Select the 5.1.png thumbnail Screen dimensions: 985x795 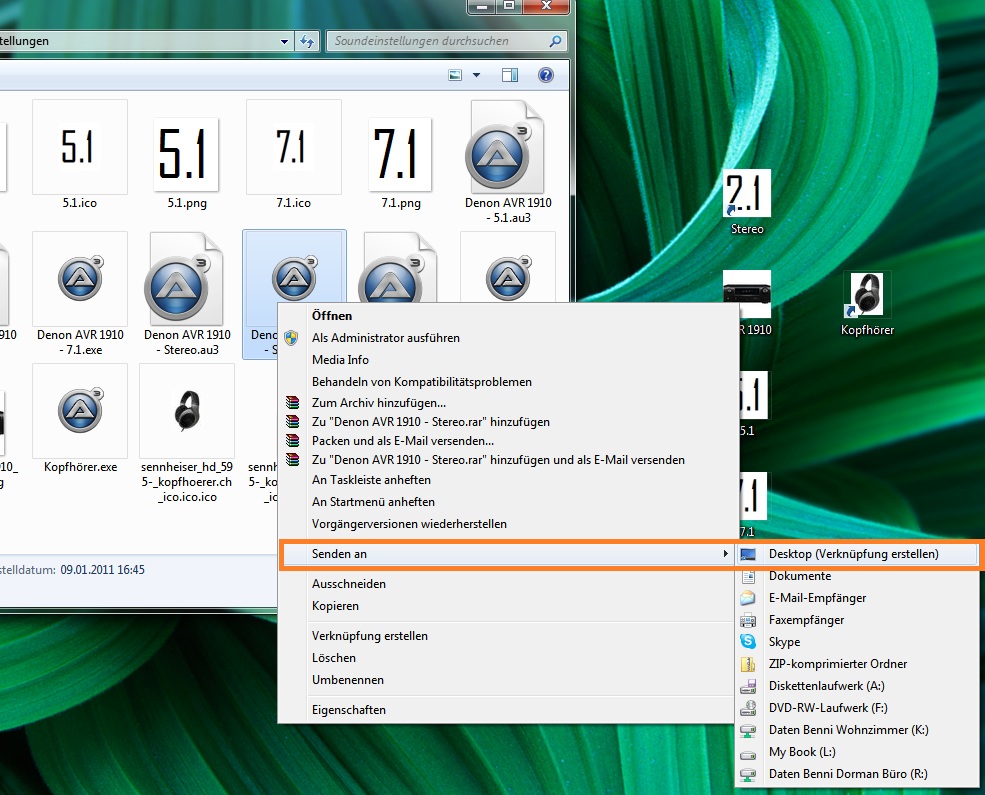coord(186,154)
